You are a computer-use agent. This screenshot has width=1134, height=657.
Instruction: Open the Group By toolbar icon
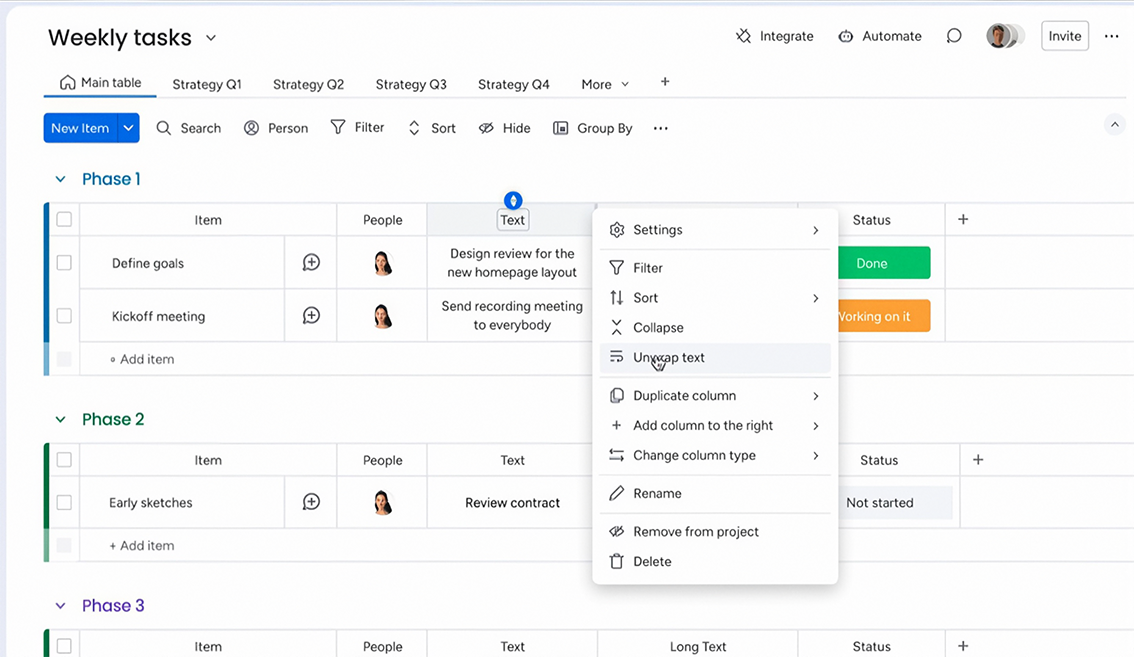point(560,128)
